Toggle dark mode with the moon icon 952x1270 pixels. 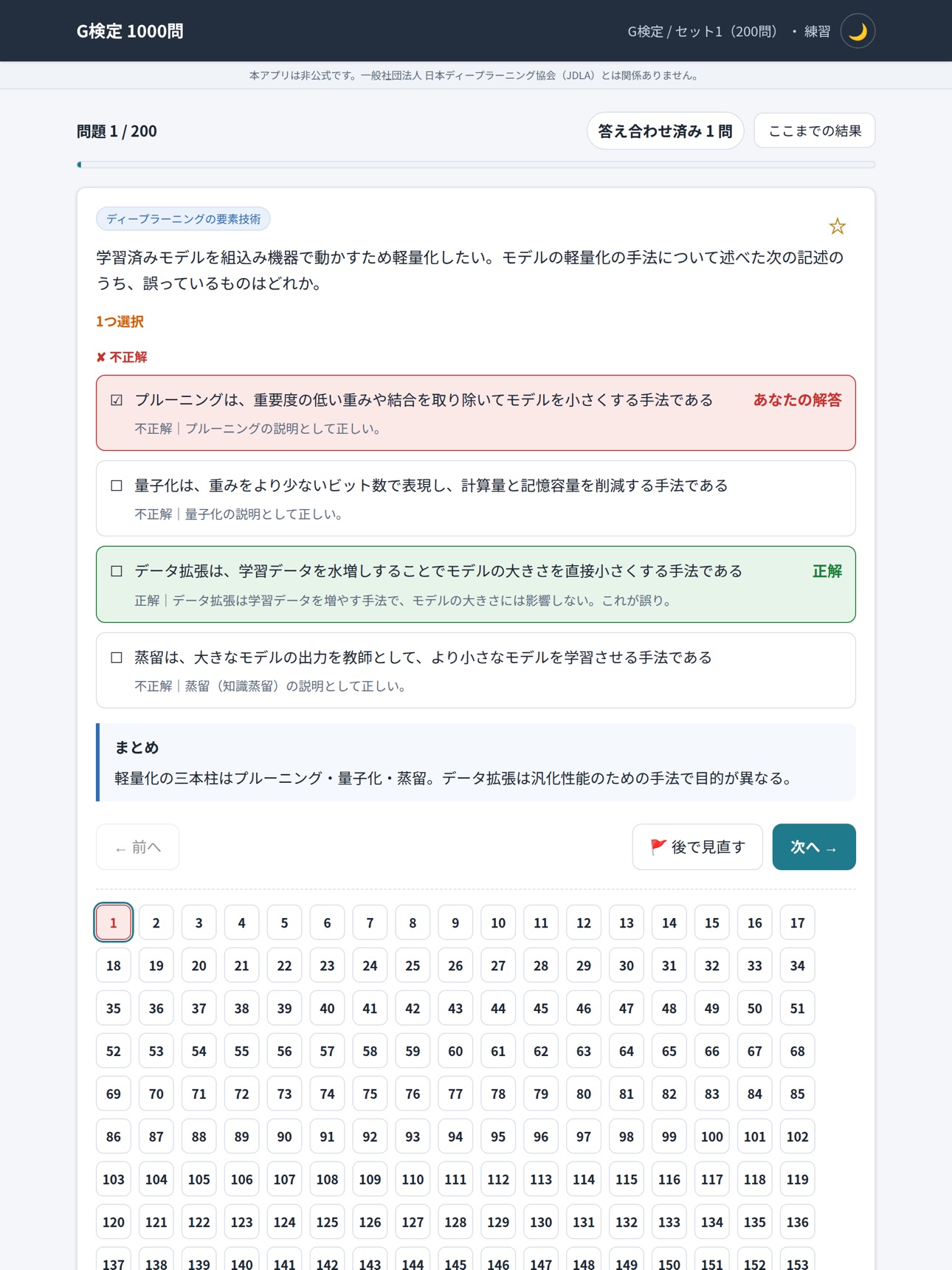pos(858,31)
